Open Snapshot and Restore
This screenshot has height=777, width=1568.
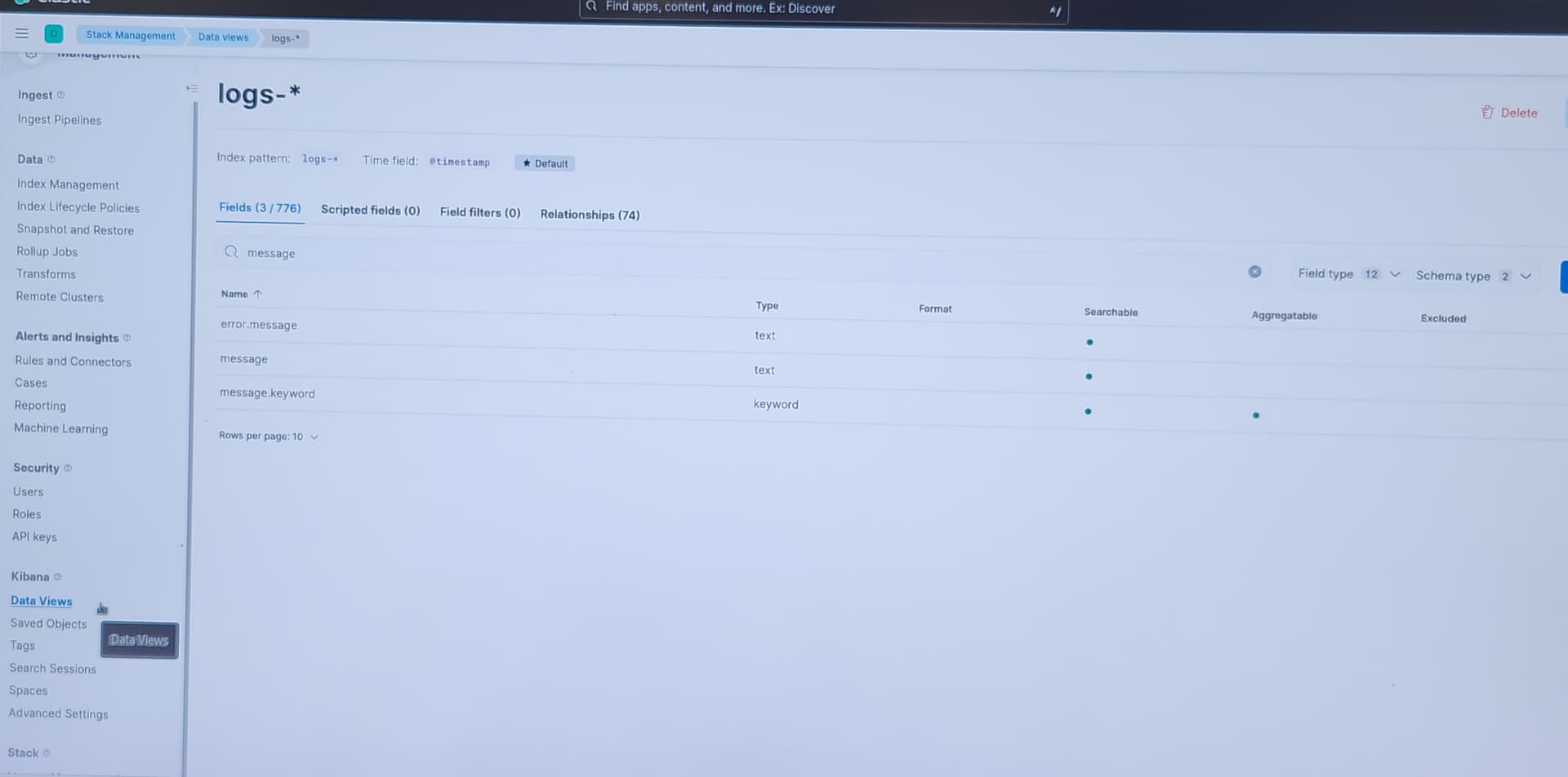click(x=75, y=230)
